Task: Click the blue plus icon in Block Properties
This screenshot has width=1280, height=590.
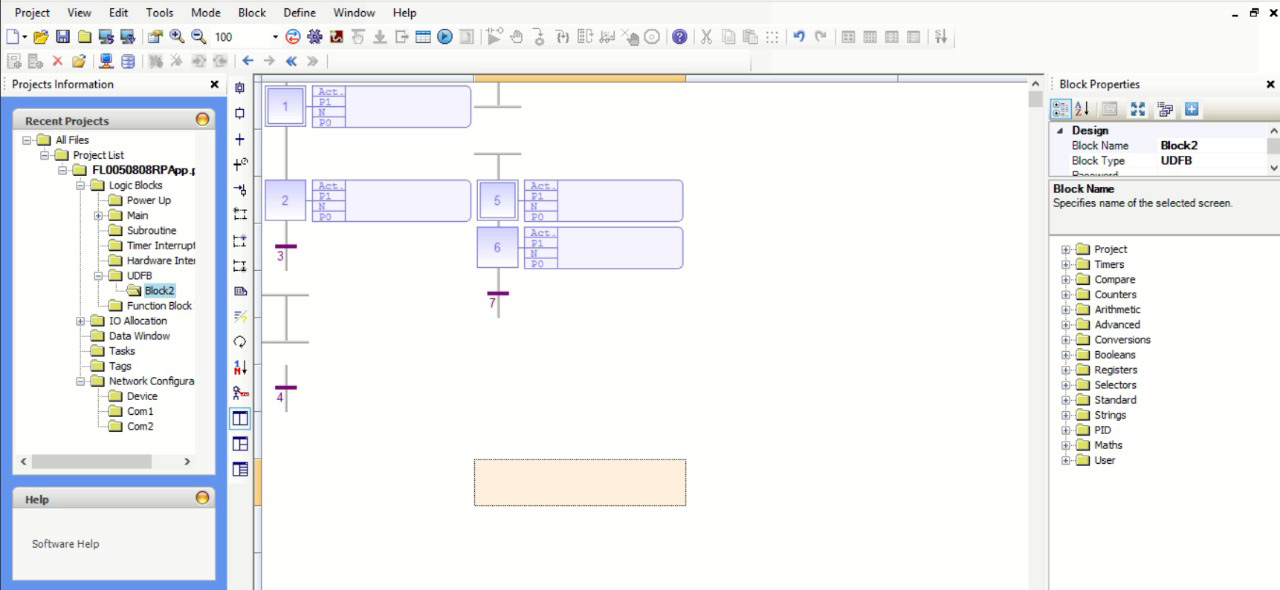Action: [1191, 109]
